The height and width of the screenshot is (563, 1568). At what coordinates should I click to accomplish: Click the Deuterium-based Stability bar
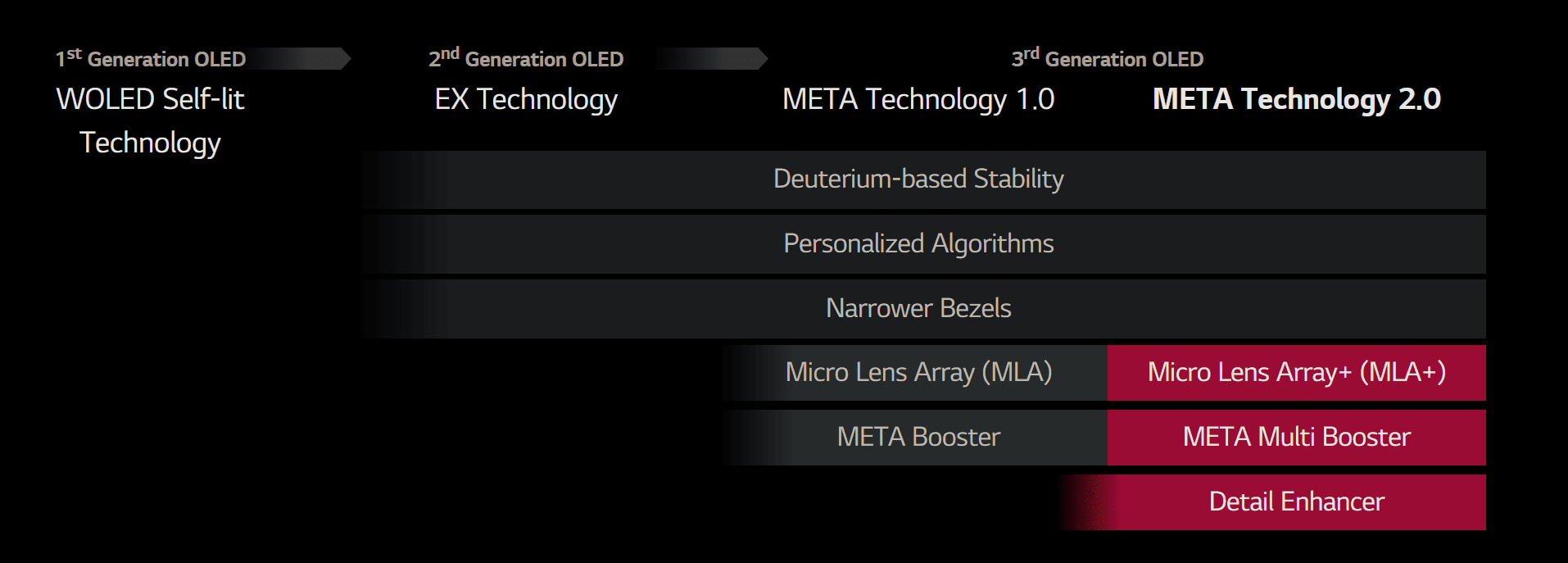(x=924, y=179)
